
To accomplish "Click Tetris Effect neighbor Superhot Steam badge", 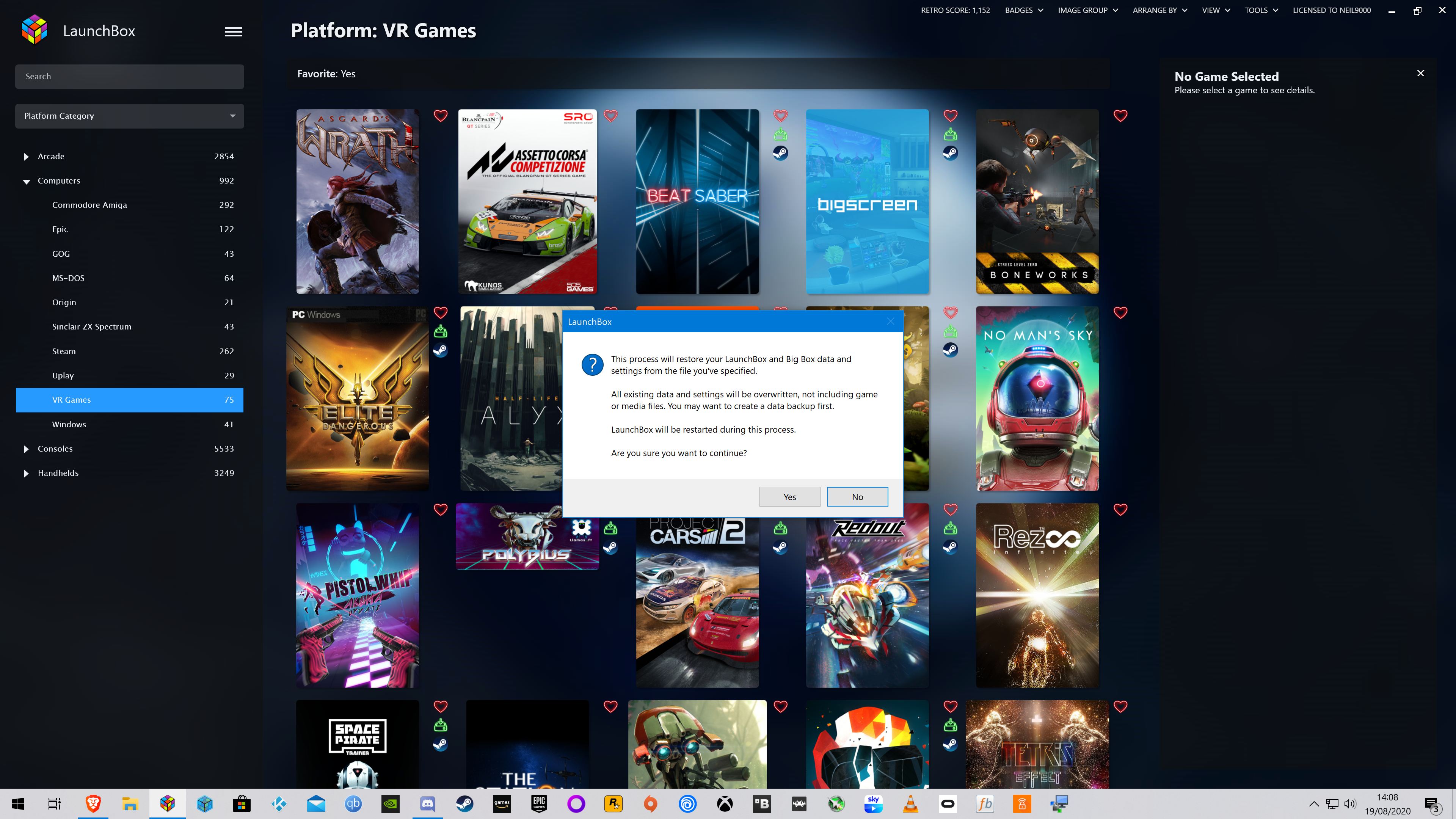I will (x=951, y=744).
